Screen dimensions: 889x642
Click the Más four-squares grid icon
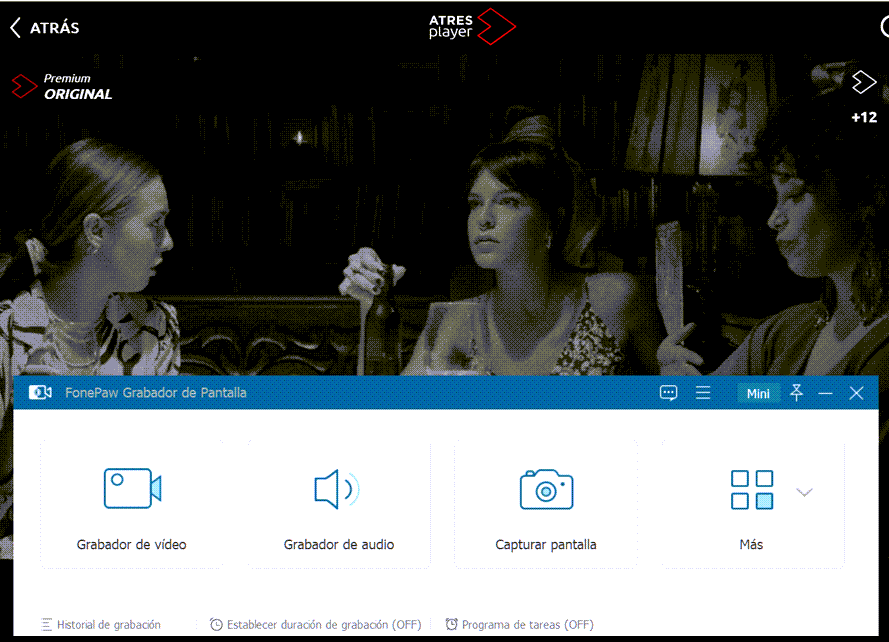751,490
